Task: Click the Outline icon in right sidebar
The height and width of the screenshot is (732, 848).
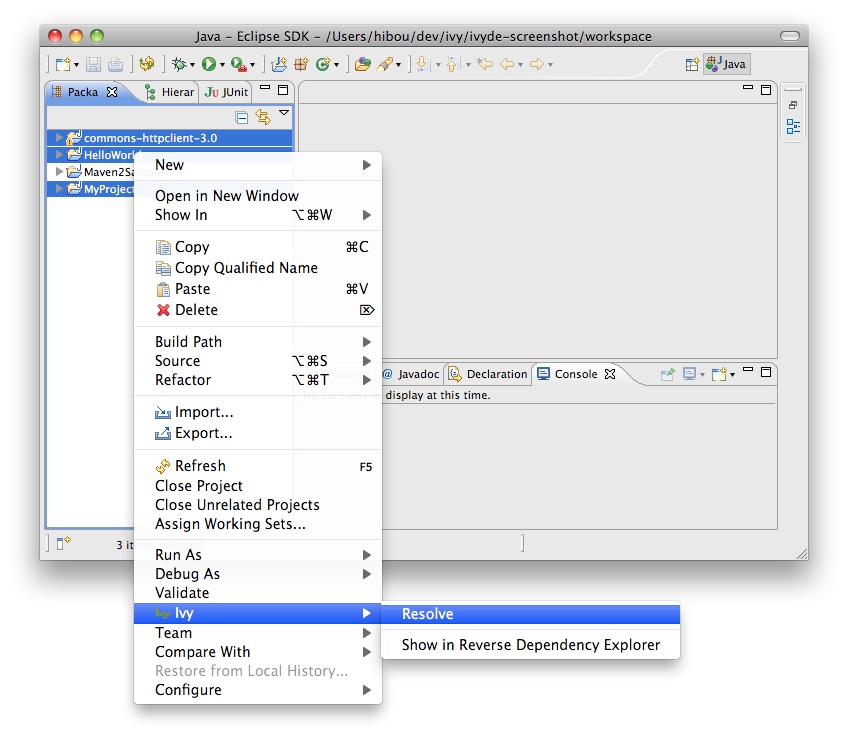Action: tap(793, 127)
